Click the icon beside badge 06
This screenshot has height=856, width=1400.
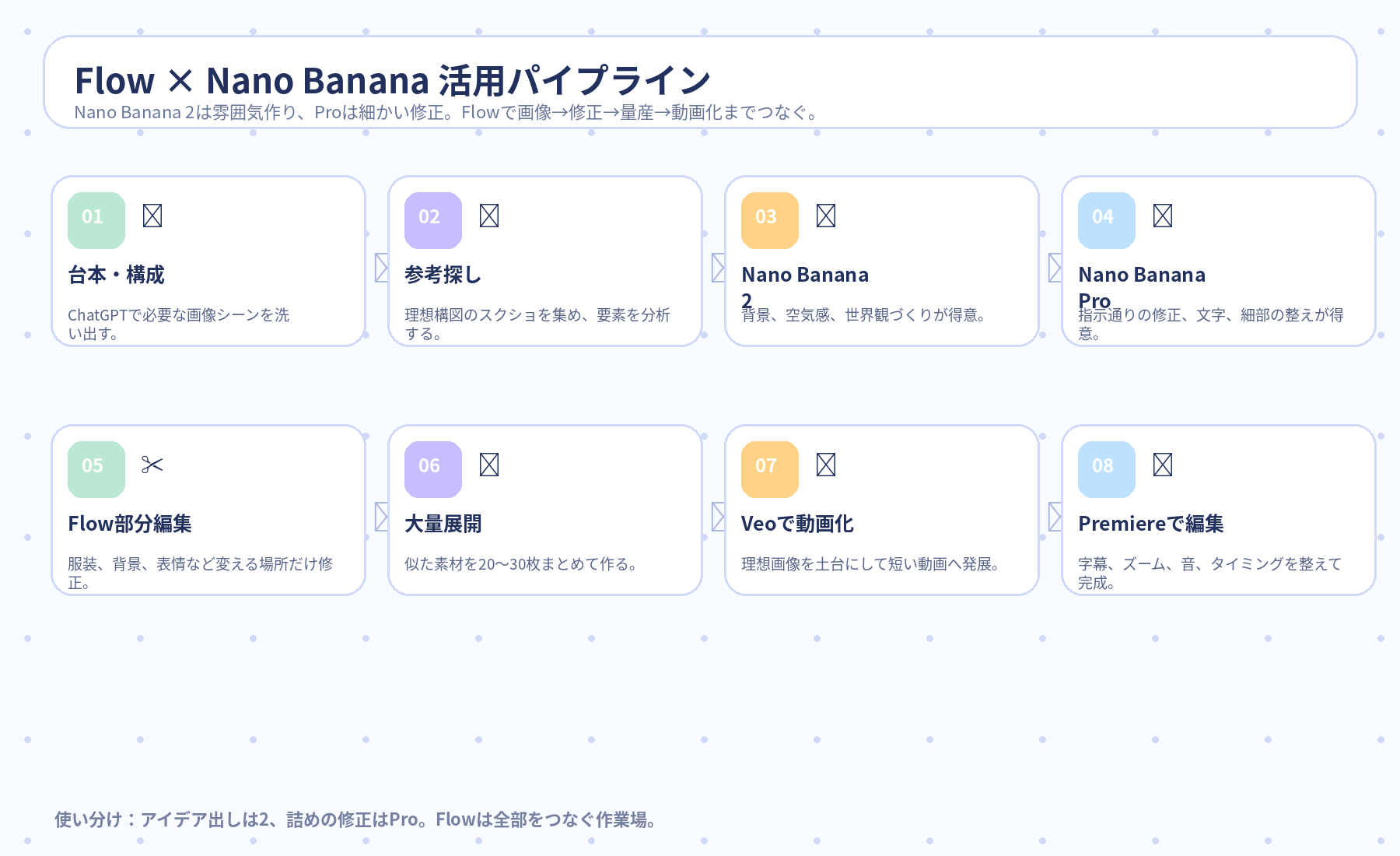[489, 465]
